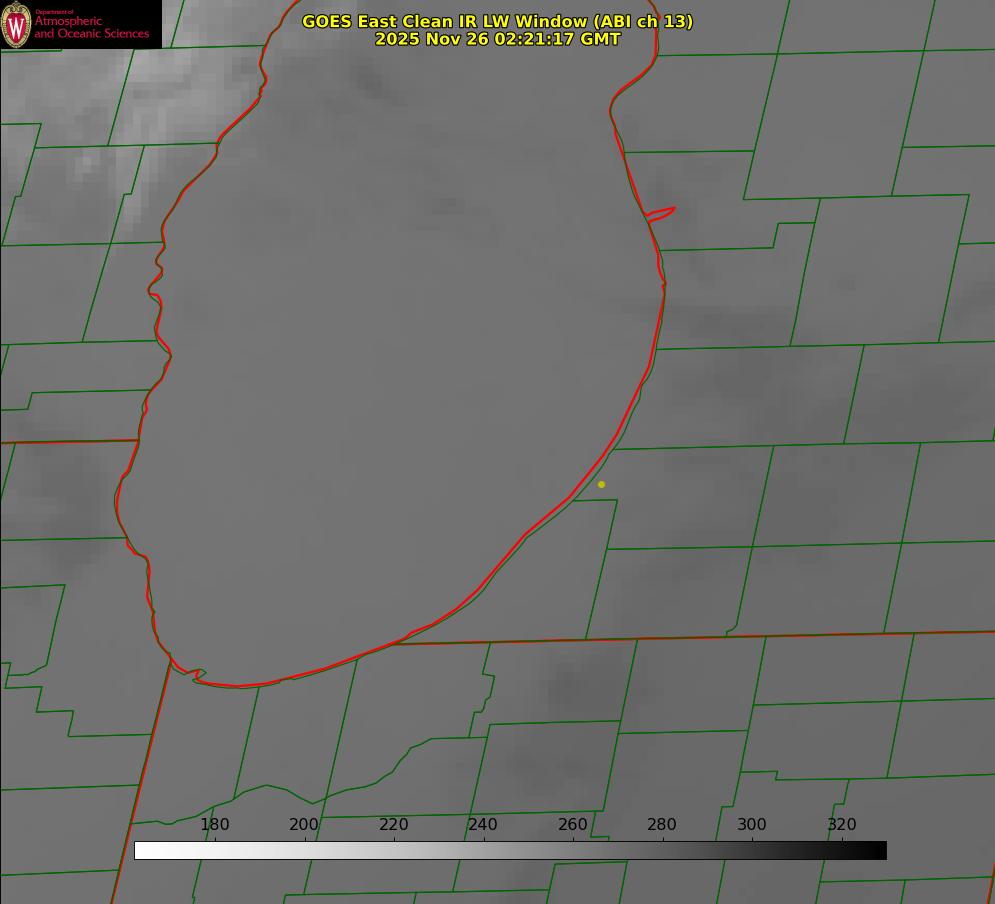Click the 2025 Nov 26 GMT timestamp

point(497,39)
